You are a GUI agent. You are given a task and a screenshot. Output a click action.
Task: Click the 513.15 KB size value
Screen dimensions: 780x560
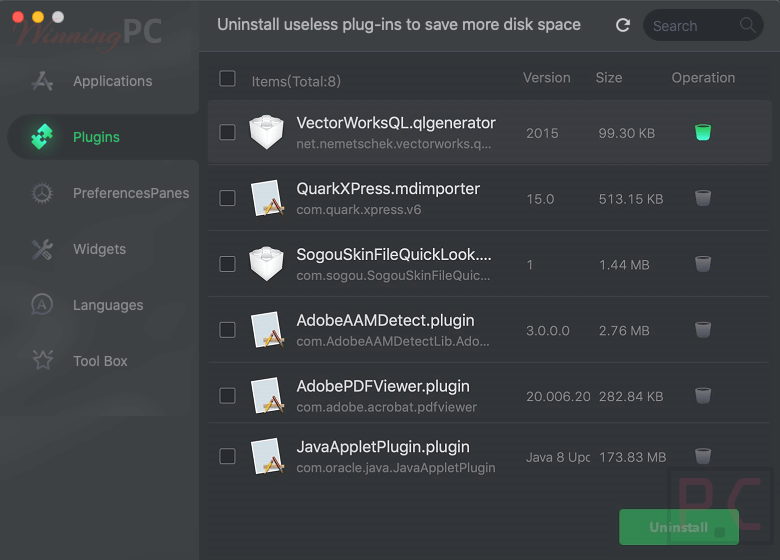631,199
